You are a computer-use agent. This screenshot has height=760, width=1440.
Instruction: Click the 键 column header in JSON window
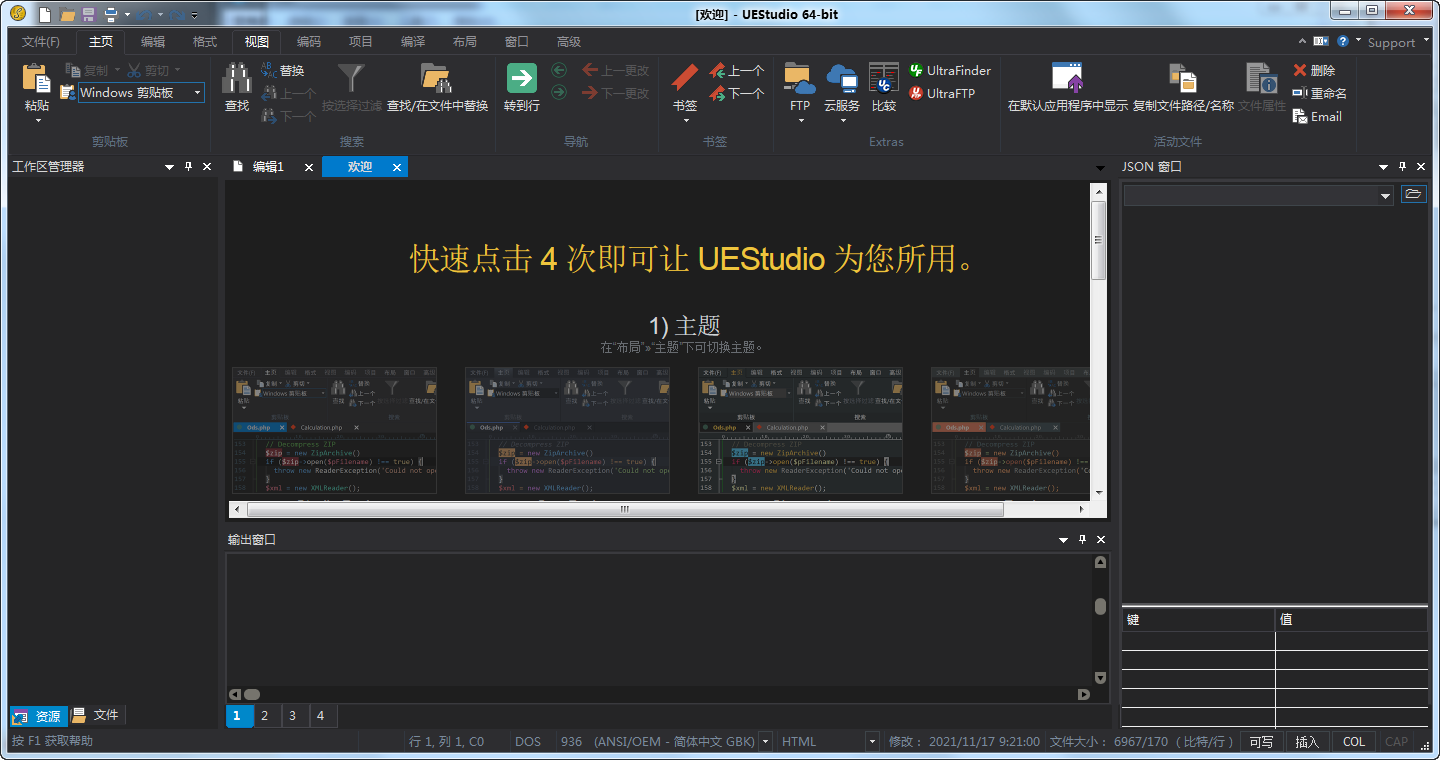(x=1198, y=620)
